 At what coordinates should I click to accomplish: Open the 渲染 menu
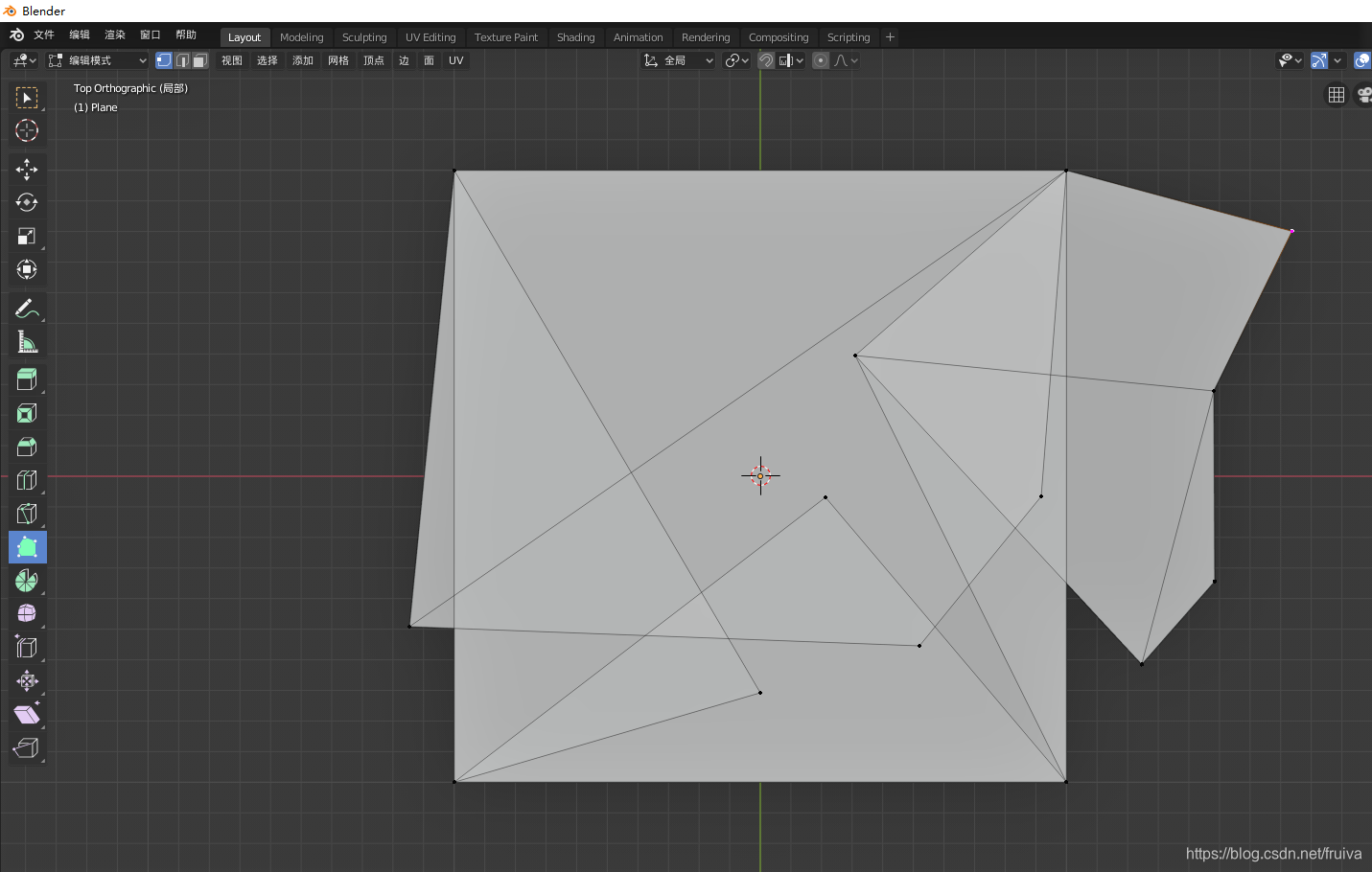tap(115, 34)
